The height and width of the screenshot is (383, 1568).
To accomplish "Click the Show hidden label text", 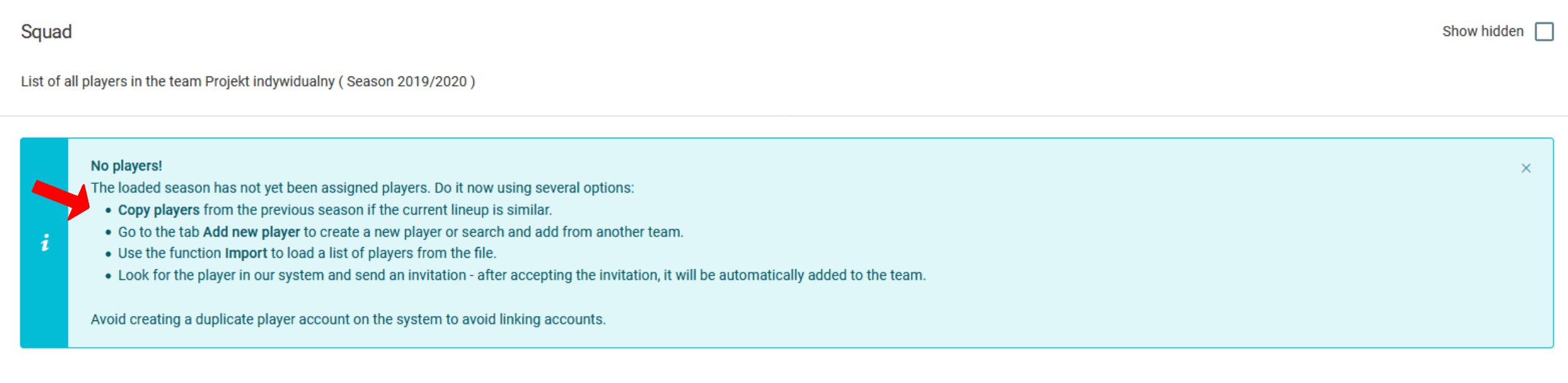I will (x=1482, y=32).
